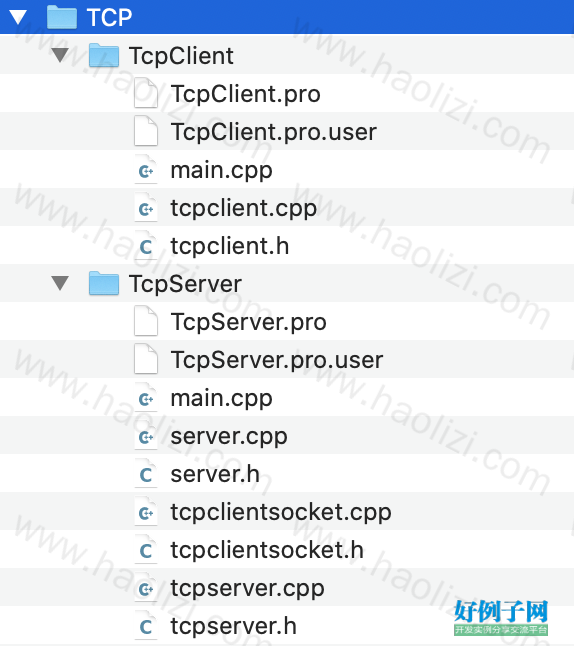Select main.cpp under TcpClient
This screenshot has height=646, width=574.
coord(287,169)
